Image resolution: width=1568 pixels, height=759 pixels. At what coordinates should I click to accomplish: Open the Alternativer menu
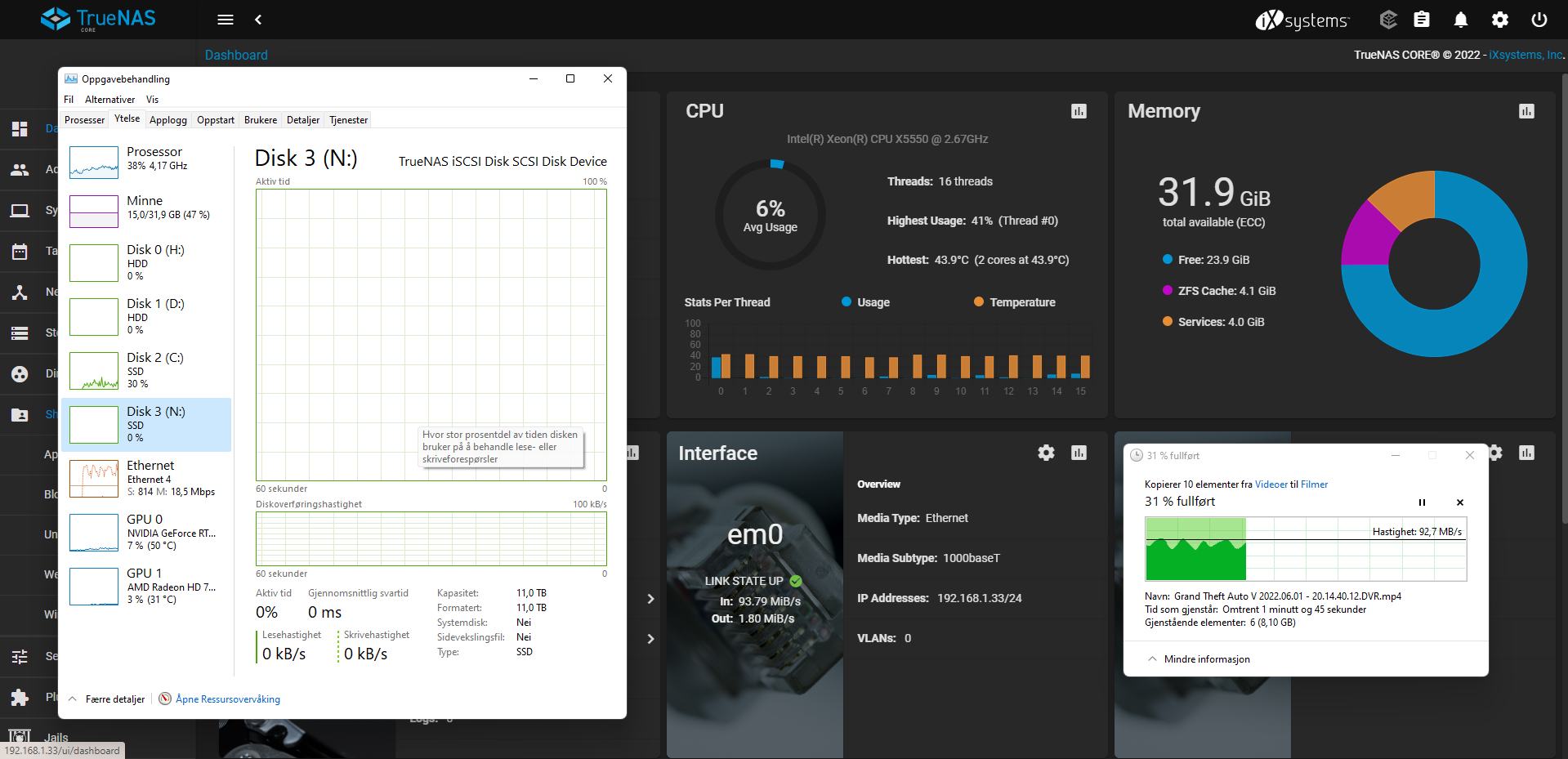(x=109, y=100)
